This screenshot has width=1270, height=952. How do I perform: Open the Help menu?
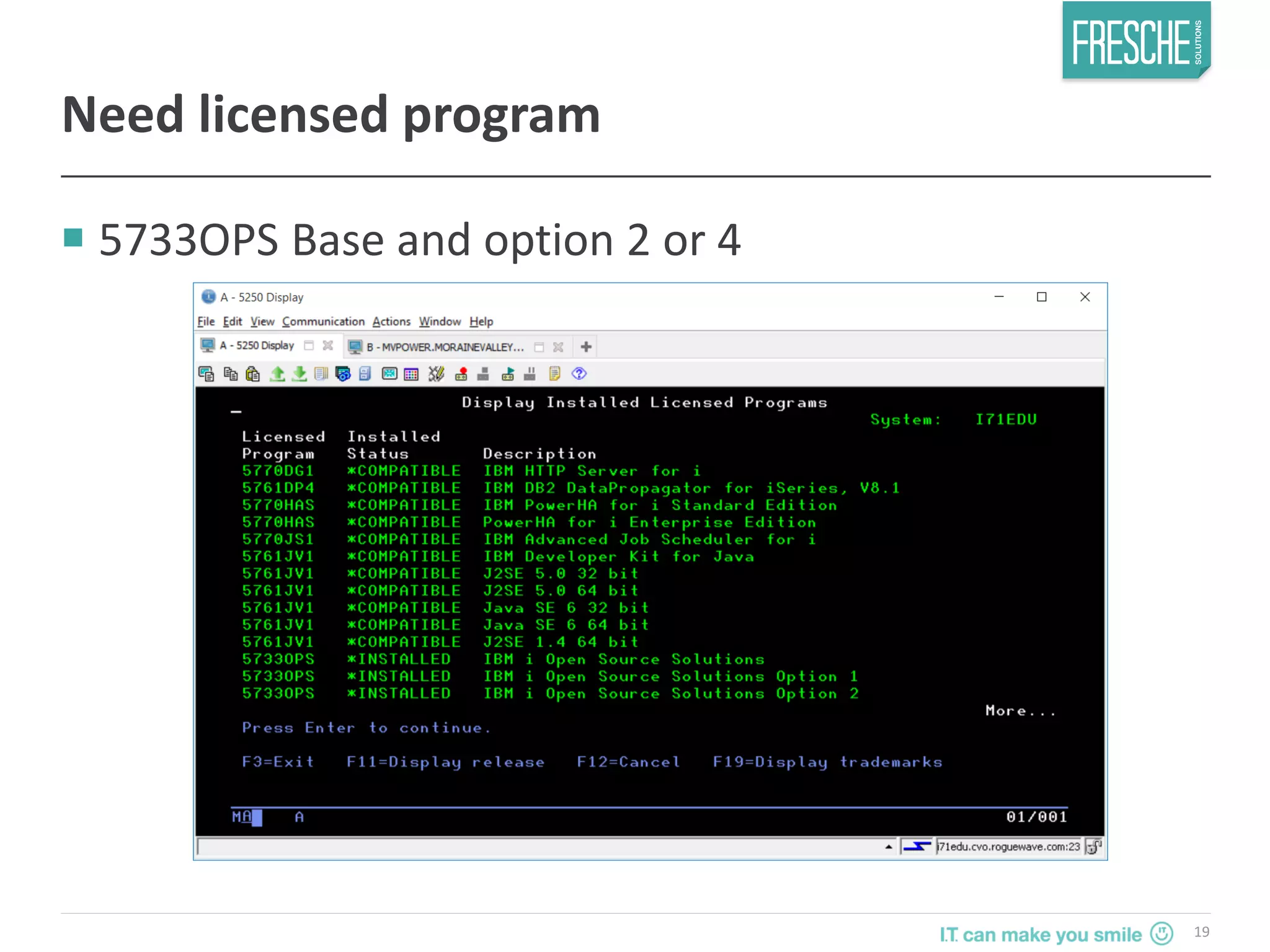click(481, 322)
